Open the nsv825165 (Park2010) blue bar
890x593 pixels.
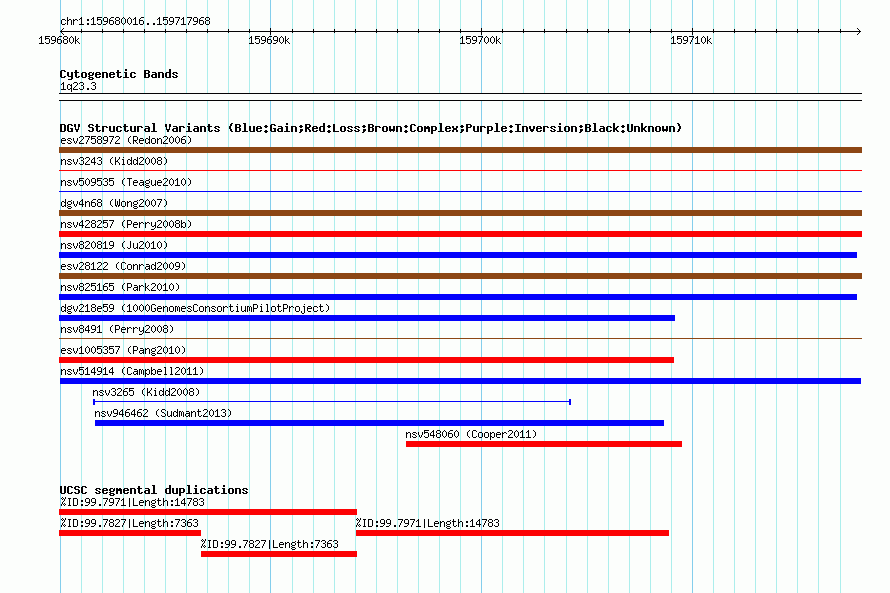click(458, 297)
